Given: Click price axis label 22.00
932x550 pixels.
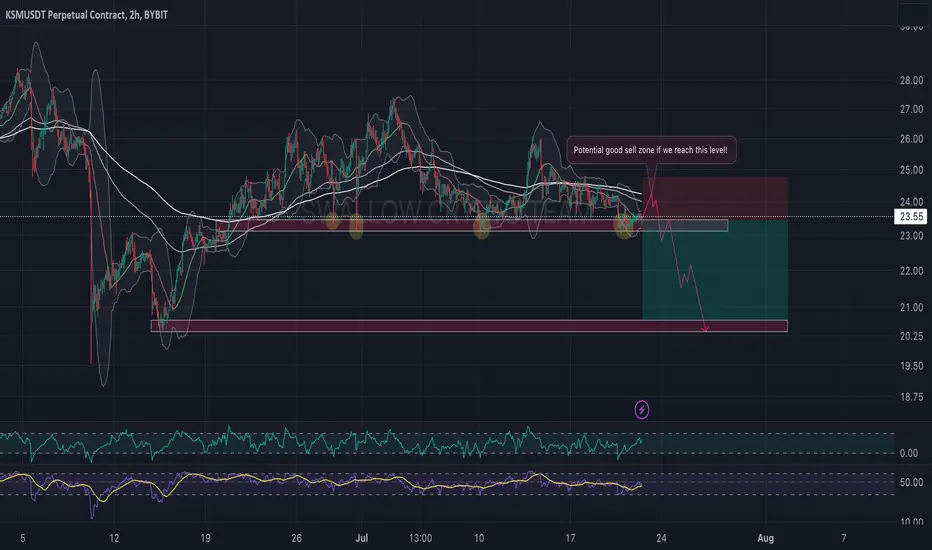Looking at the screenshot, I should [911, 271].
